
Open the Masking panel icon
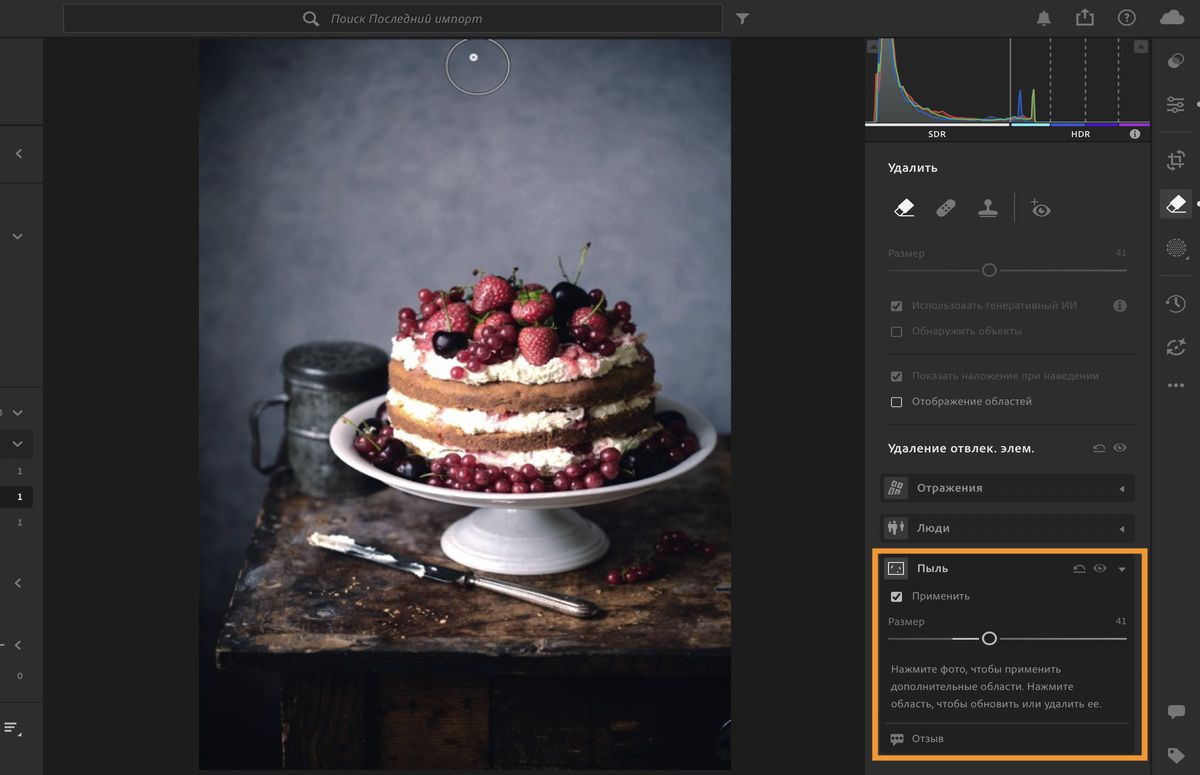coord(1176,248)
